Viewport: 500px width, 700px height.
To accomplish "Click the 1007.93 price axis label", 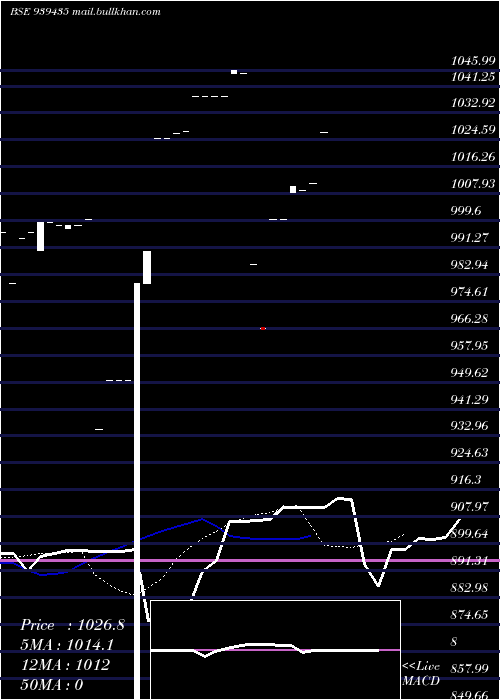I will tap(473, 183).
